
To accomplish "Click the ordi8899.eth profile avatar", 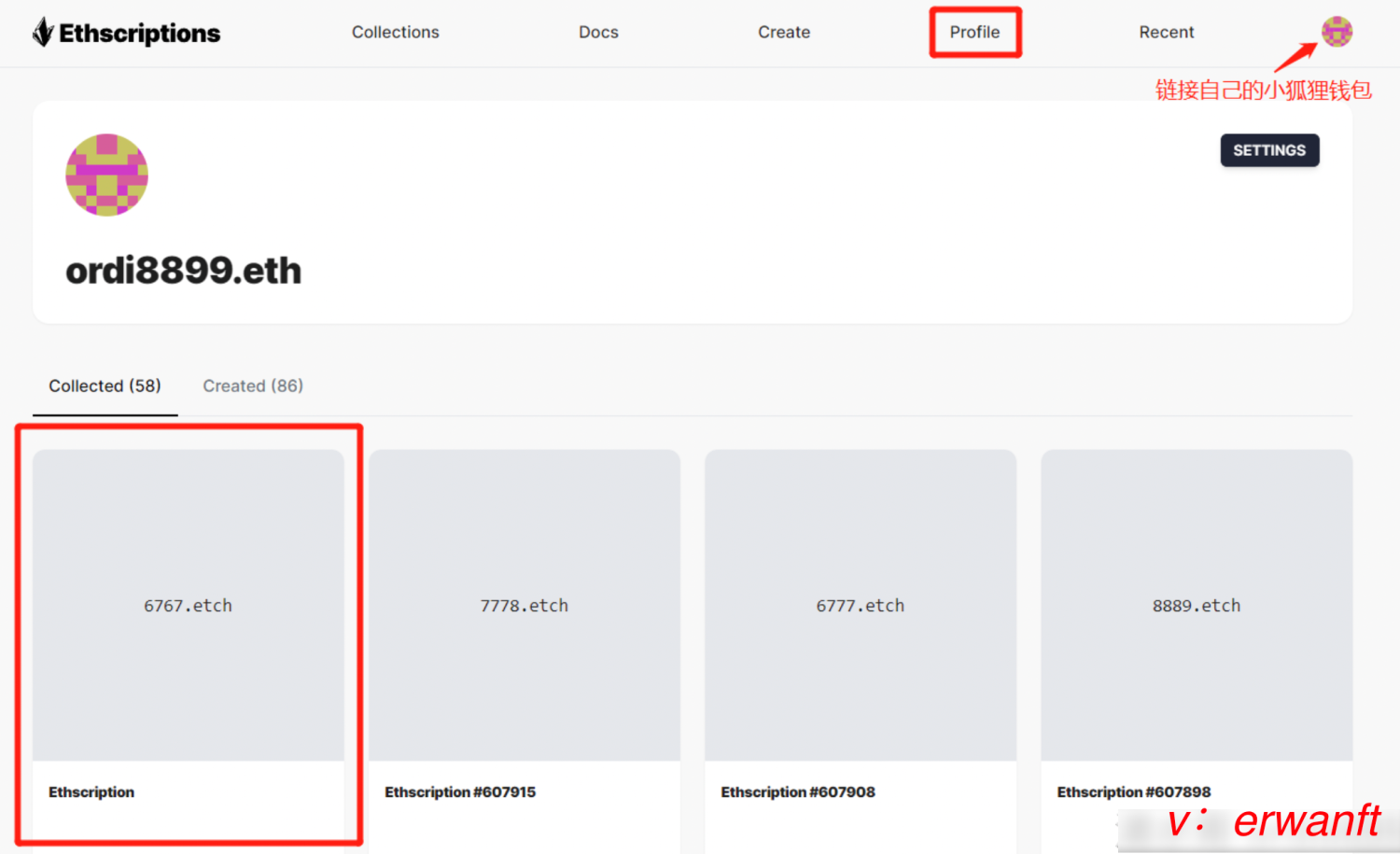I will 106,175.
